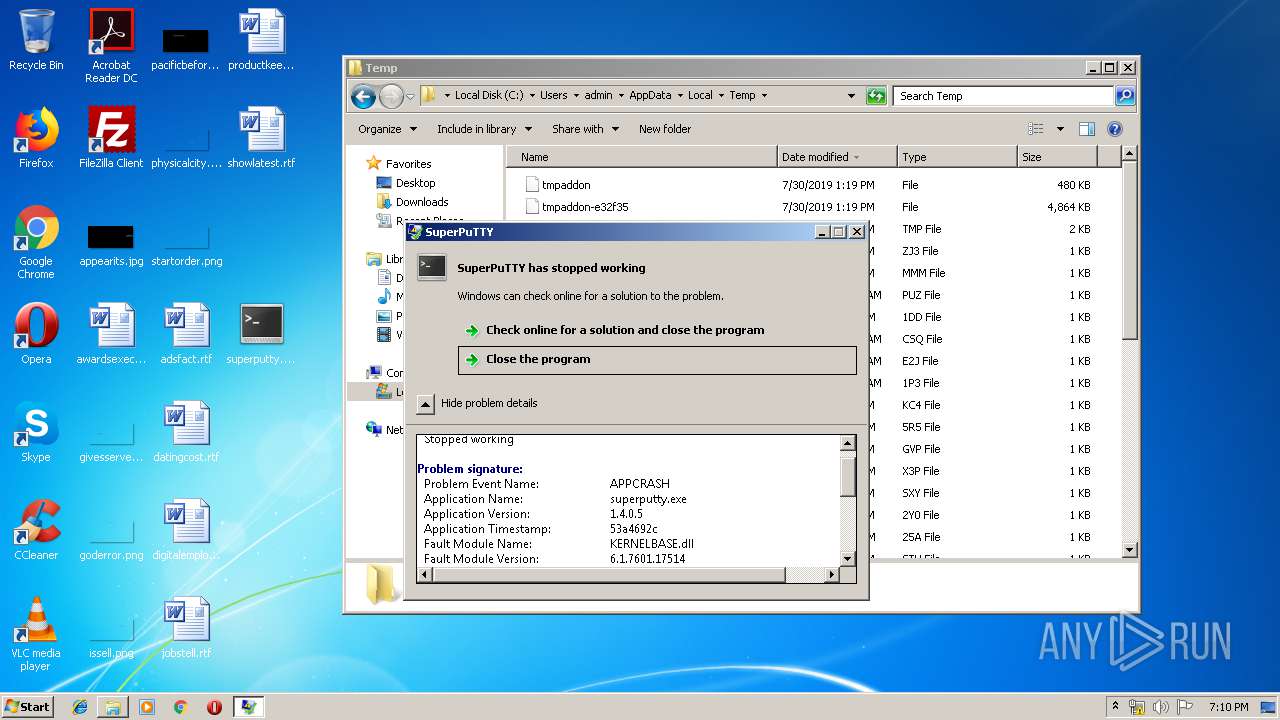Select datingcost.rtf document on desktop

tap(186, 432)
